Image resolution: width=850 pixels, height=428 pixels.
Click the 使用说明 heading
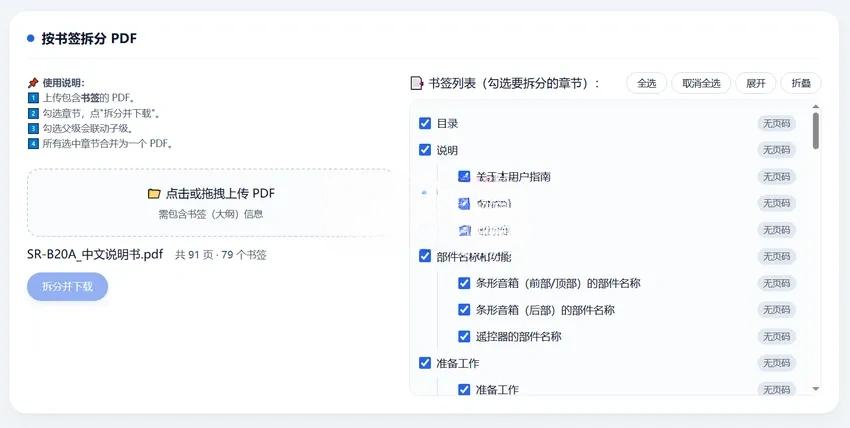[x=63, y=83]
